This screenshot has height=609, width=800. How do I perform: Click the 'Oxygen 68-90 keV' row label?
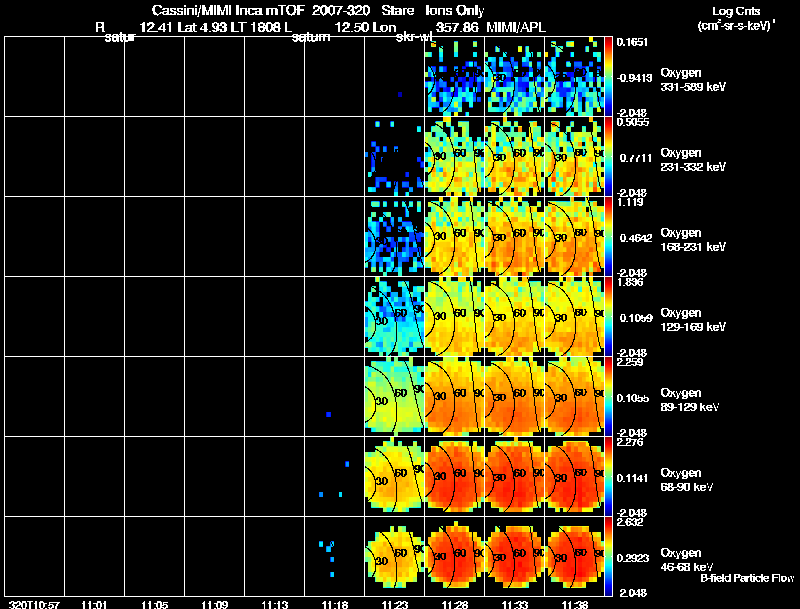(x=687, y=480)
